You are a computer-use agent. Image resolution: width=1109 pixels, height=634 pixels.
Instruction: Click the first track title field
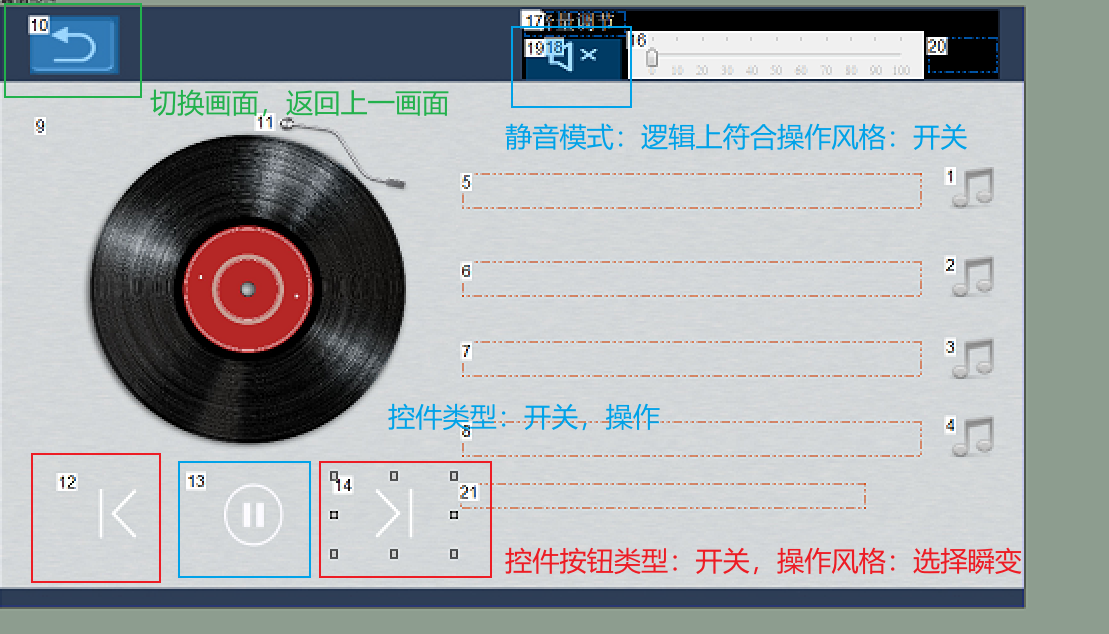coord(690,191)
